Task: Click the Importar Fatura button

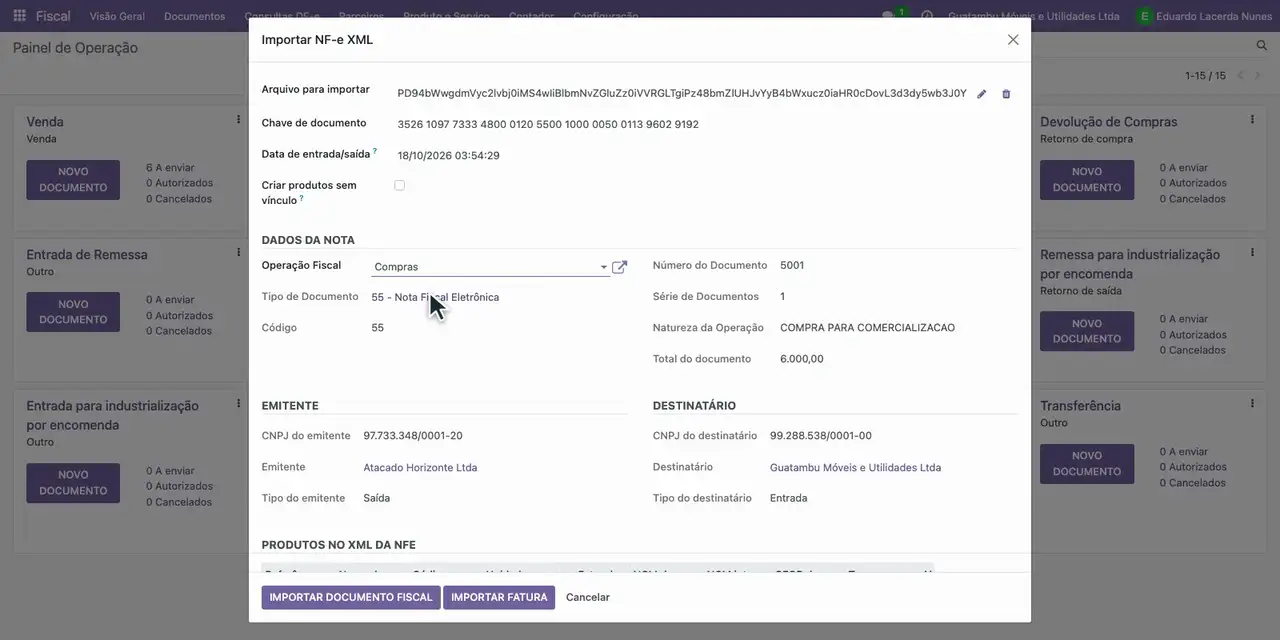Action: click(499, 597)
